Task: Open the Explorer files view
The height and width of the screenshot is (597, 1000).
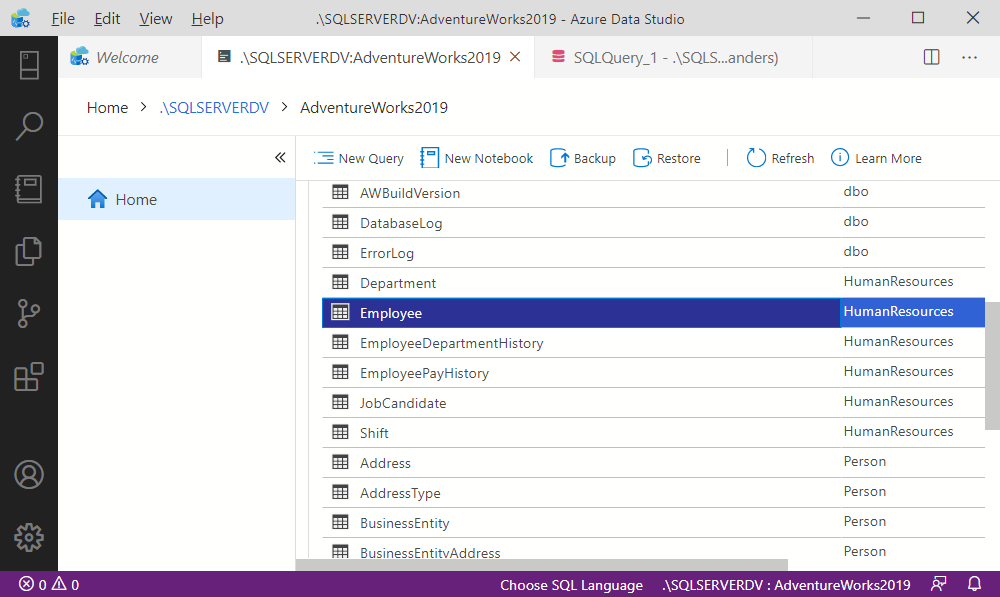Action: 29,251
